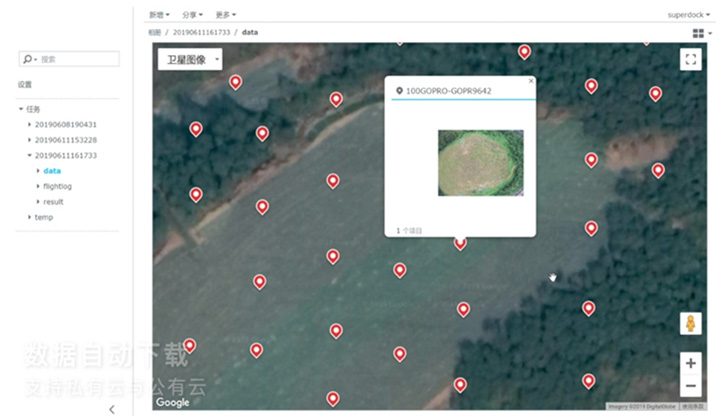Click the 100GOPRO-GOPR9642 popup title
The height and width of the screenshot is (420, 720).
449,91
